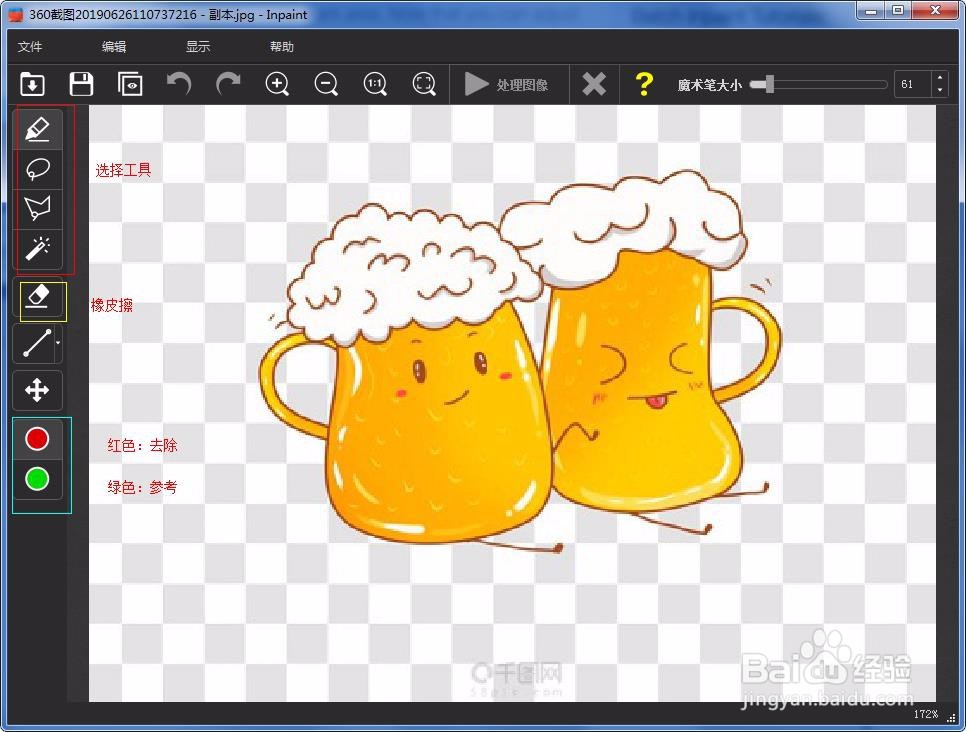This screenshot has height=732, width=966.
Task: Click the yellow help question mark
Action: 644,84
